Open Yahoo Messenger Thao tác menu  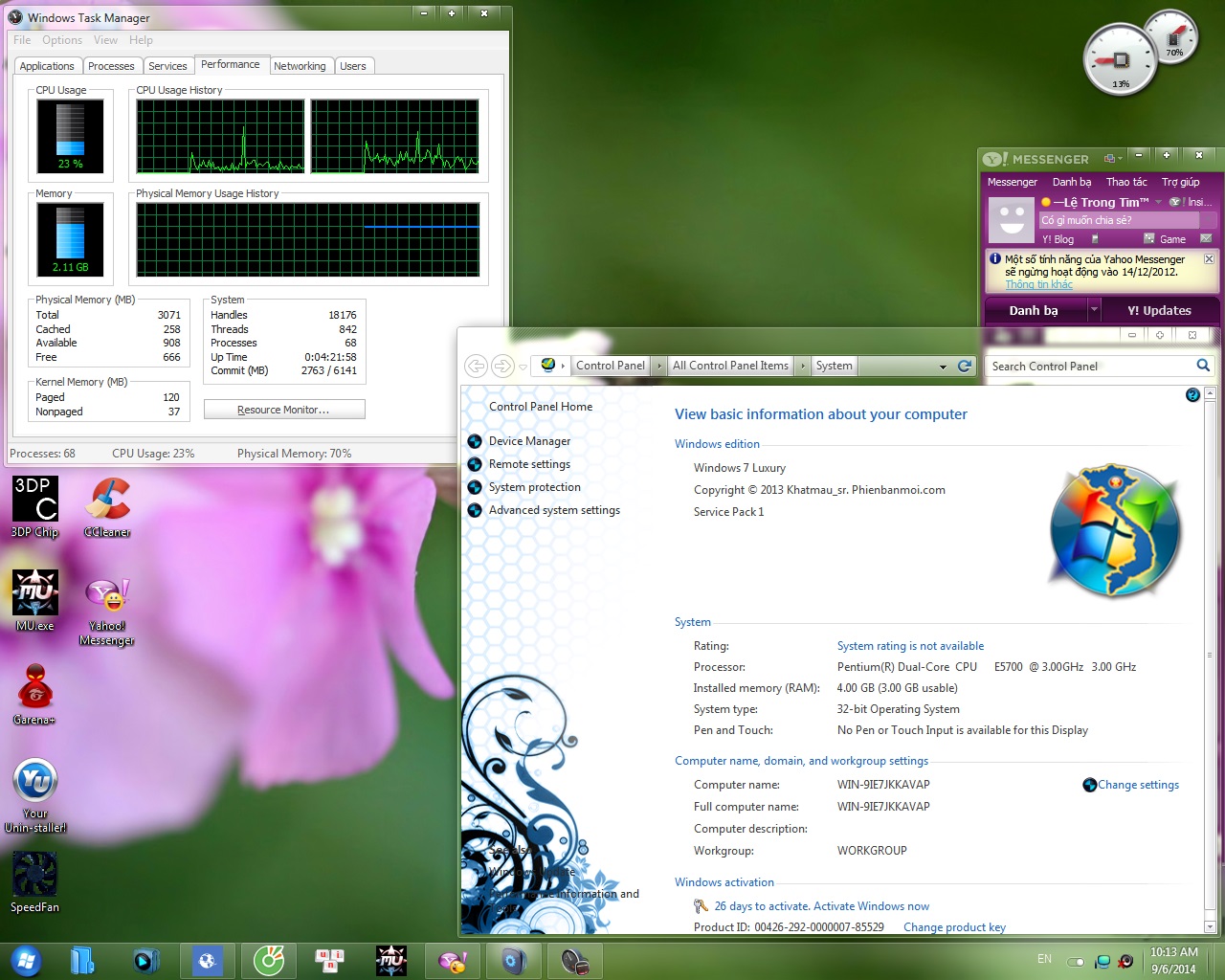pos(1126,182)
